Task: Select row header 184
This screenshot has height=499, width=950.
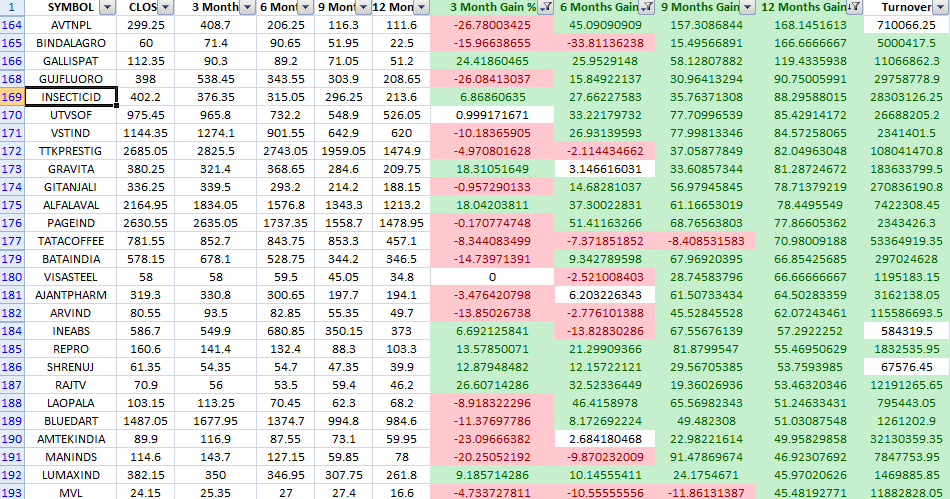Action: (12, 331)
